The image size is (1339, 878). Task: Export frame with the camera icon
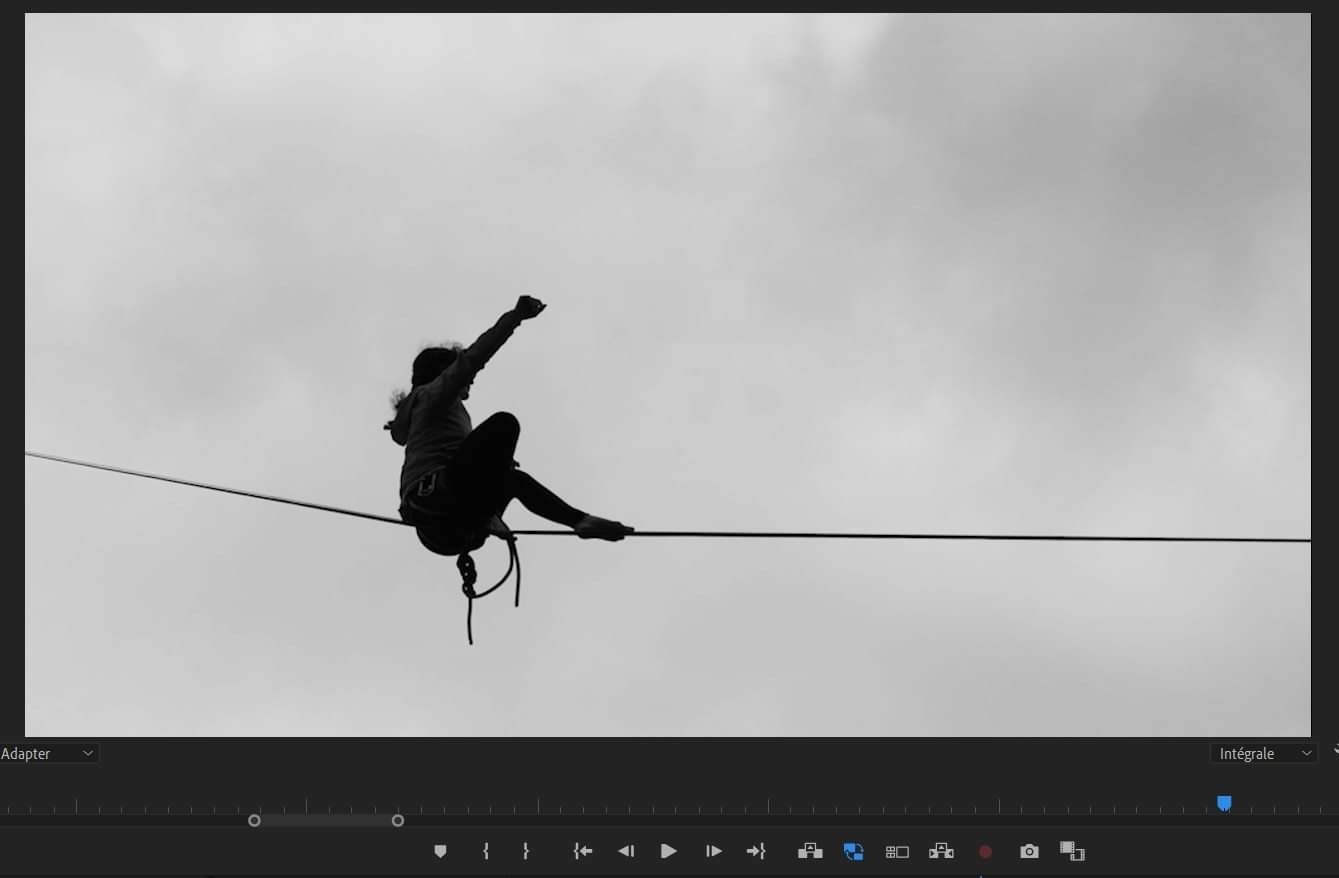1029,851
